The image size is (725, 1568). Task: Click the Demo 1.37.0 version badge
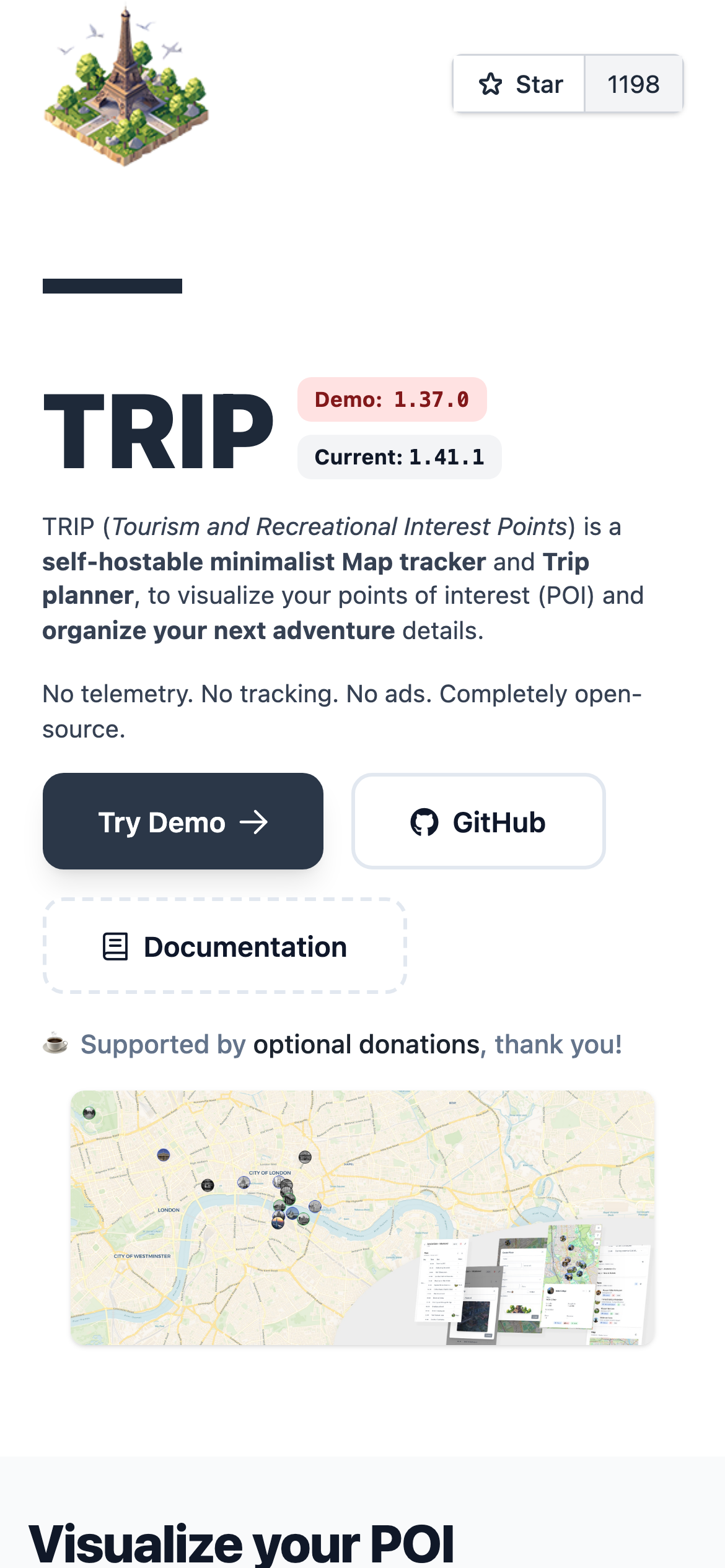point(392,399)
